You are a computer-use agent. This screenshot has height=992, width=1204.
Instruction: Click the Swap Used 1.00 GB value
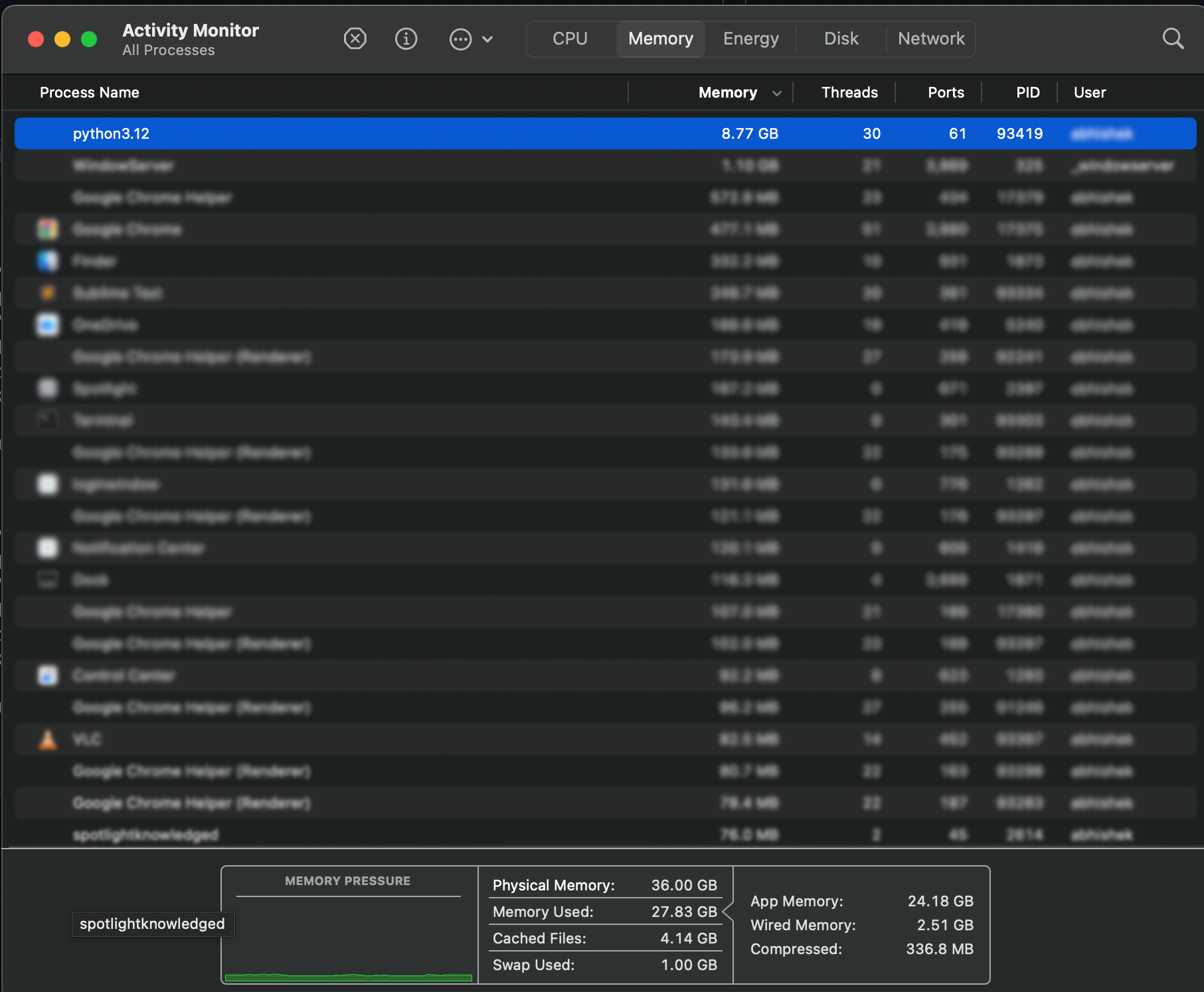(689, 965)
